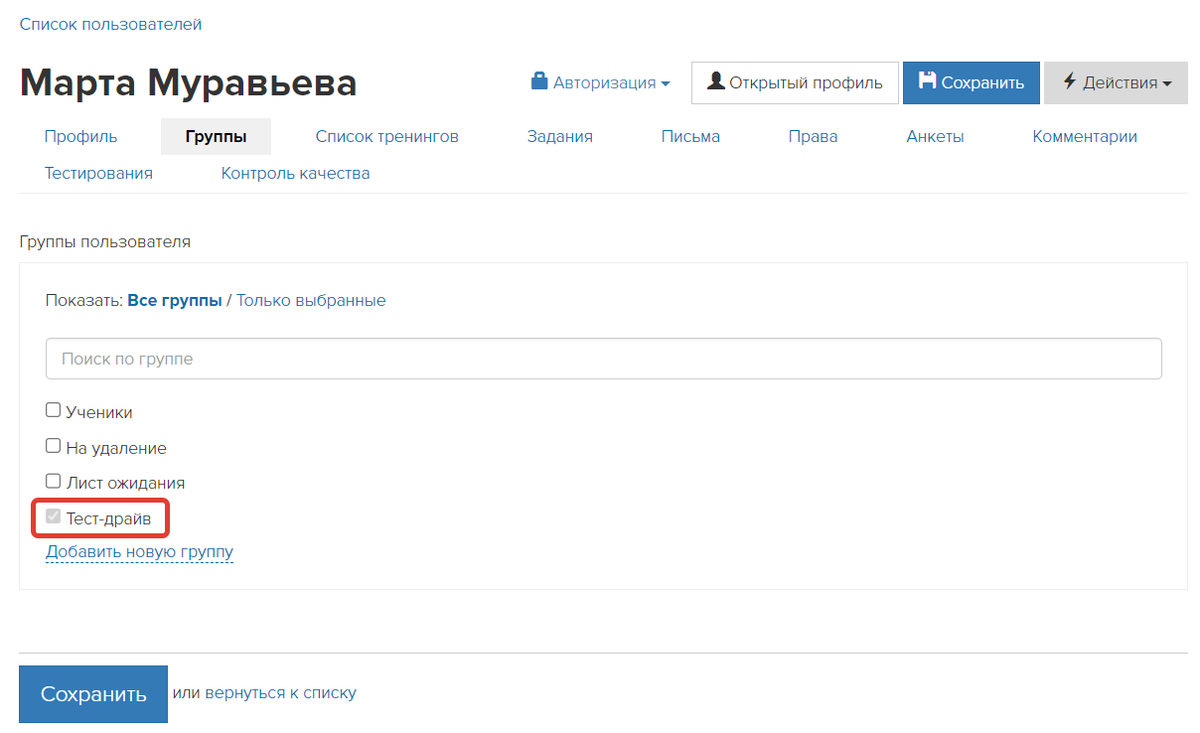The width and height of the screenshot is (1200, 733).
Task: Open the Список тренингов tab
Action: 387,137
